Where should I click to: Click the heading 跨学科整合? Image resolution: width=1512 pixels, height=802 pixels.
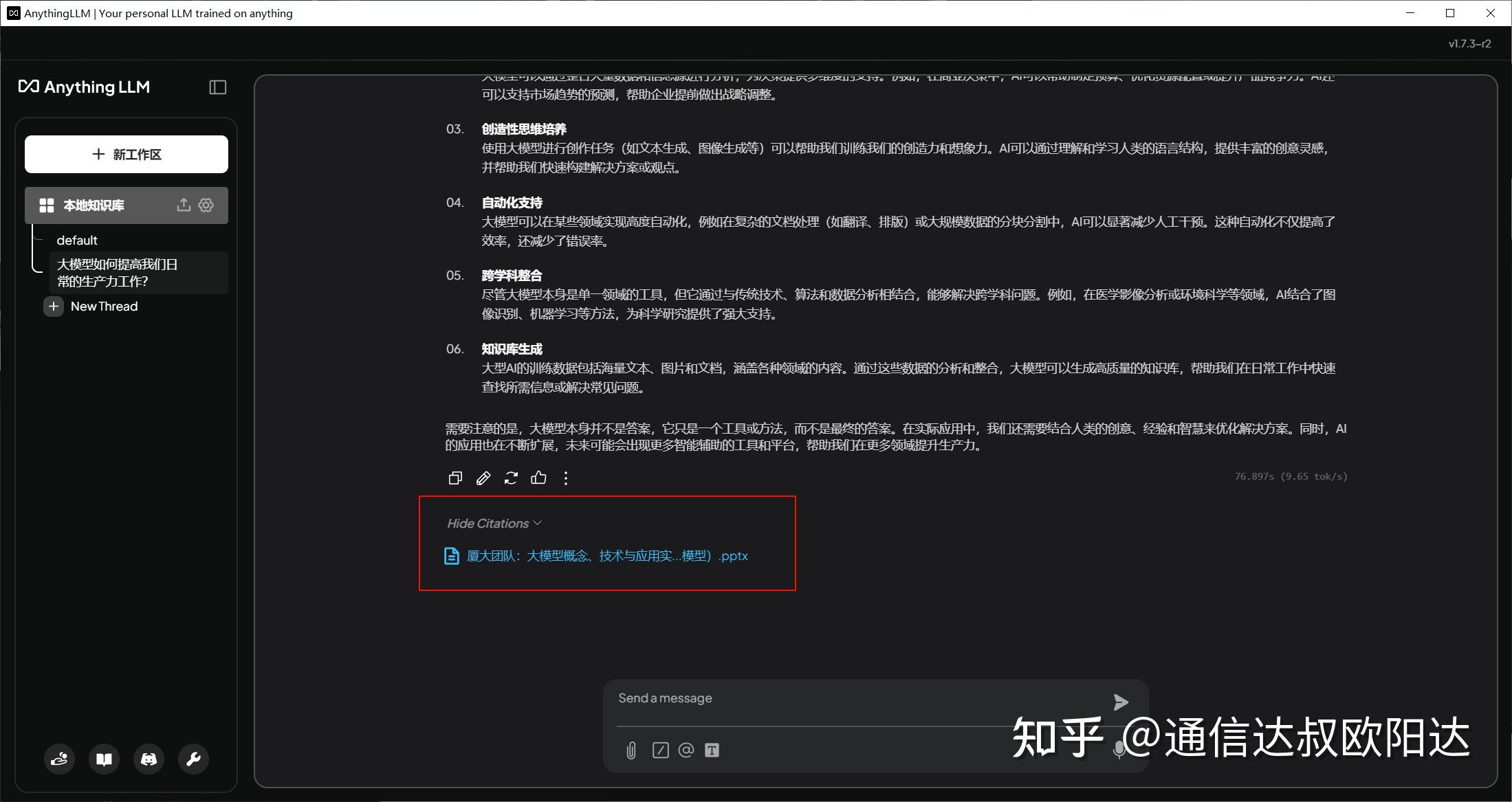point(512,276)
